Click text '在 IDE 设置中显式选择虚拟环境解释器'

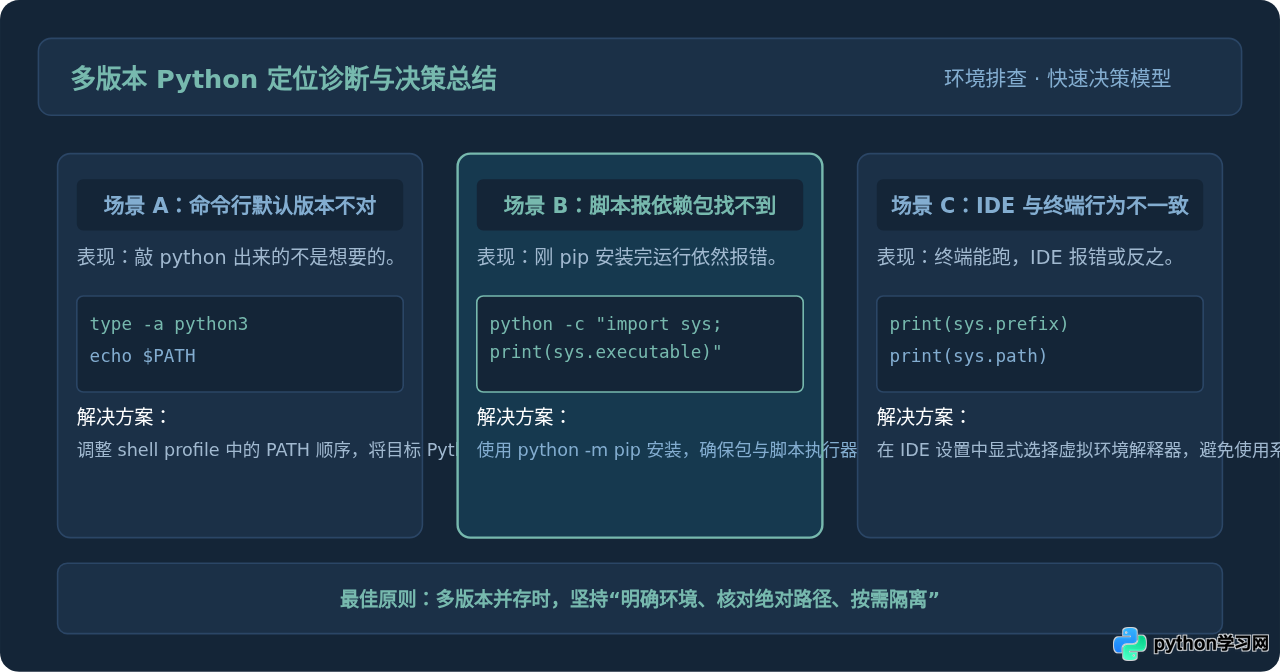point(1029,450)
